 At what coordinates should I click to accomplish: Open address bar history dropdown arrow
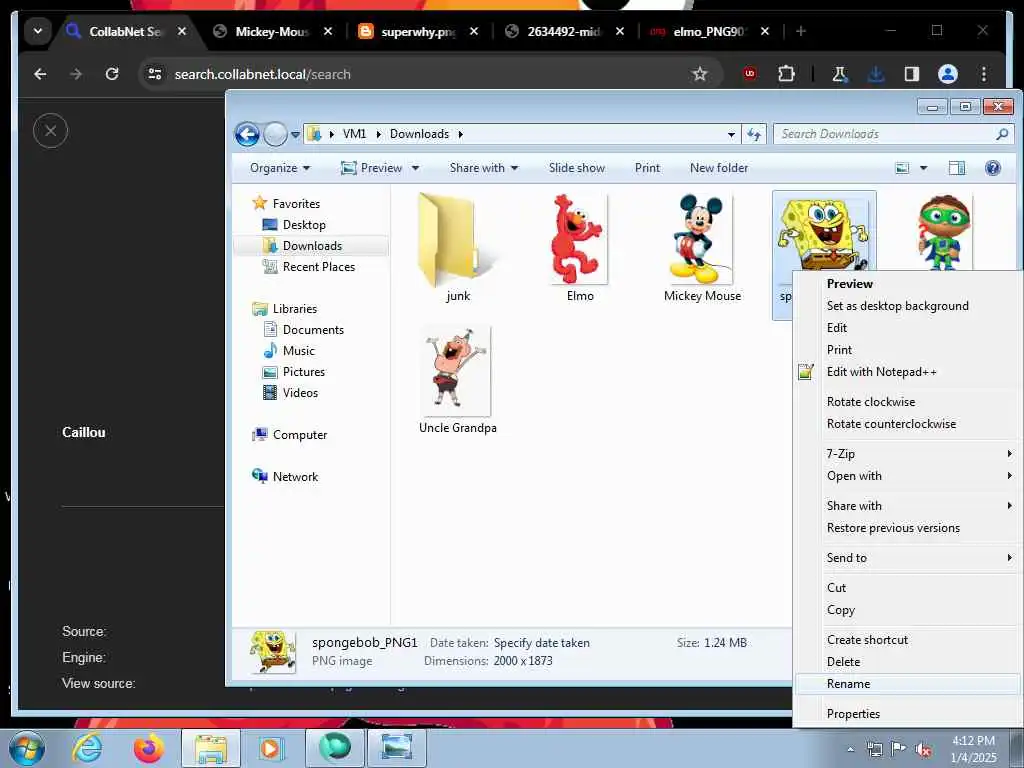coord(731,135)
